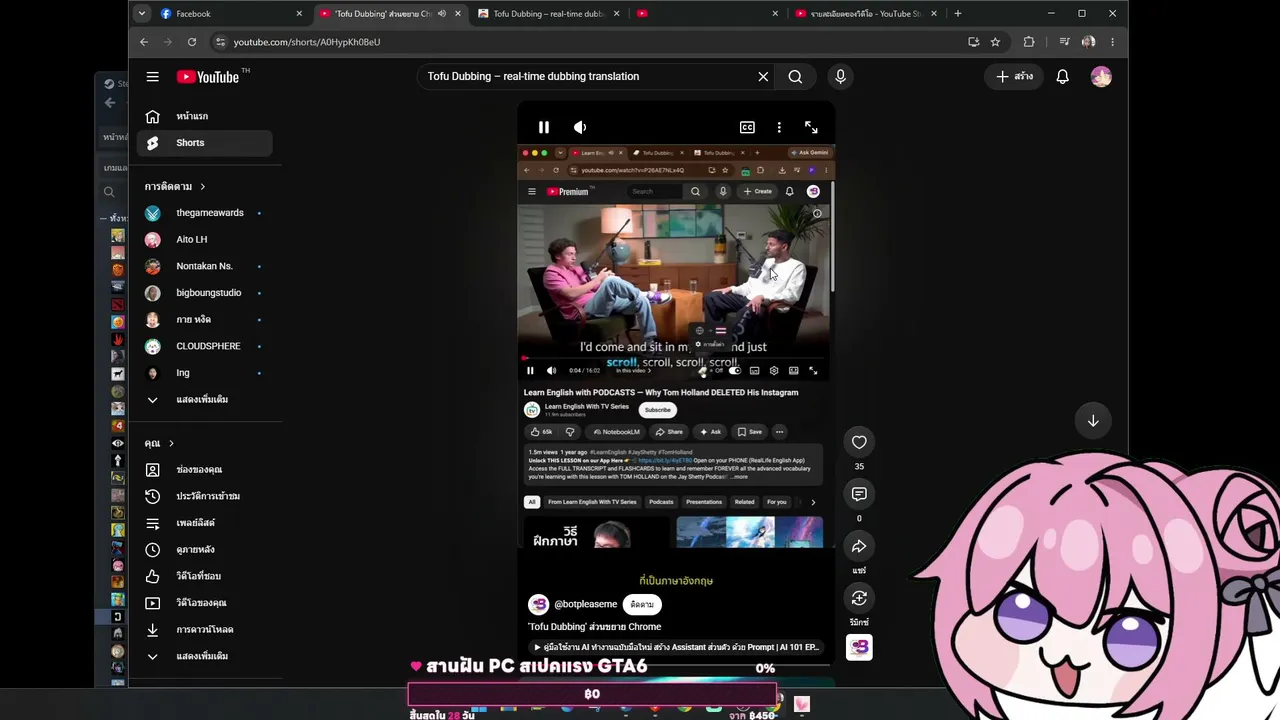Viewport: 1280px width, 720px height.
Task: Mute the Short's volume
Action: coord(580,127)
